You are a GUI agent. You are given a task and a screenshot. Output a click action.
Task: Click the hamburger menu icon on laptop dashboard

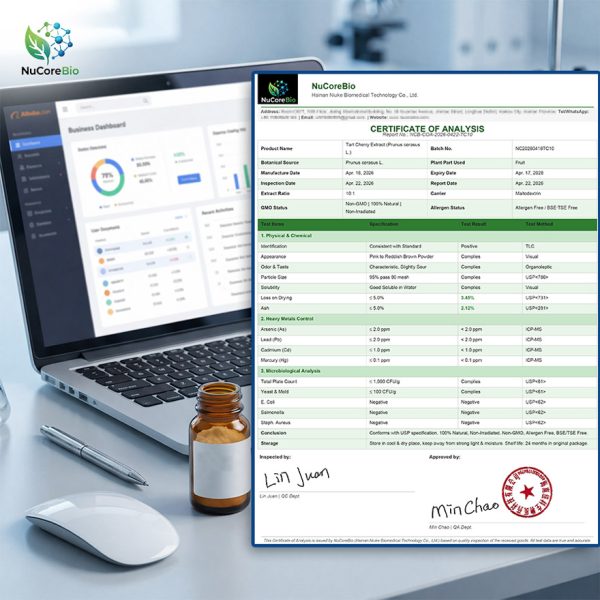[65, 109]
